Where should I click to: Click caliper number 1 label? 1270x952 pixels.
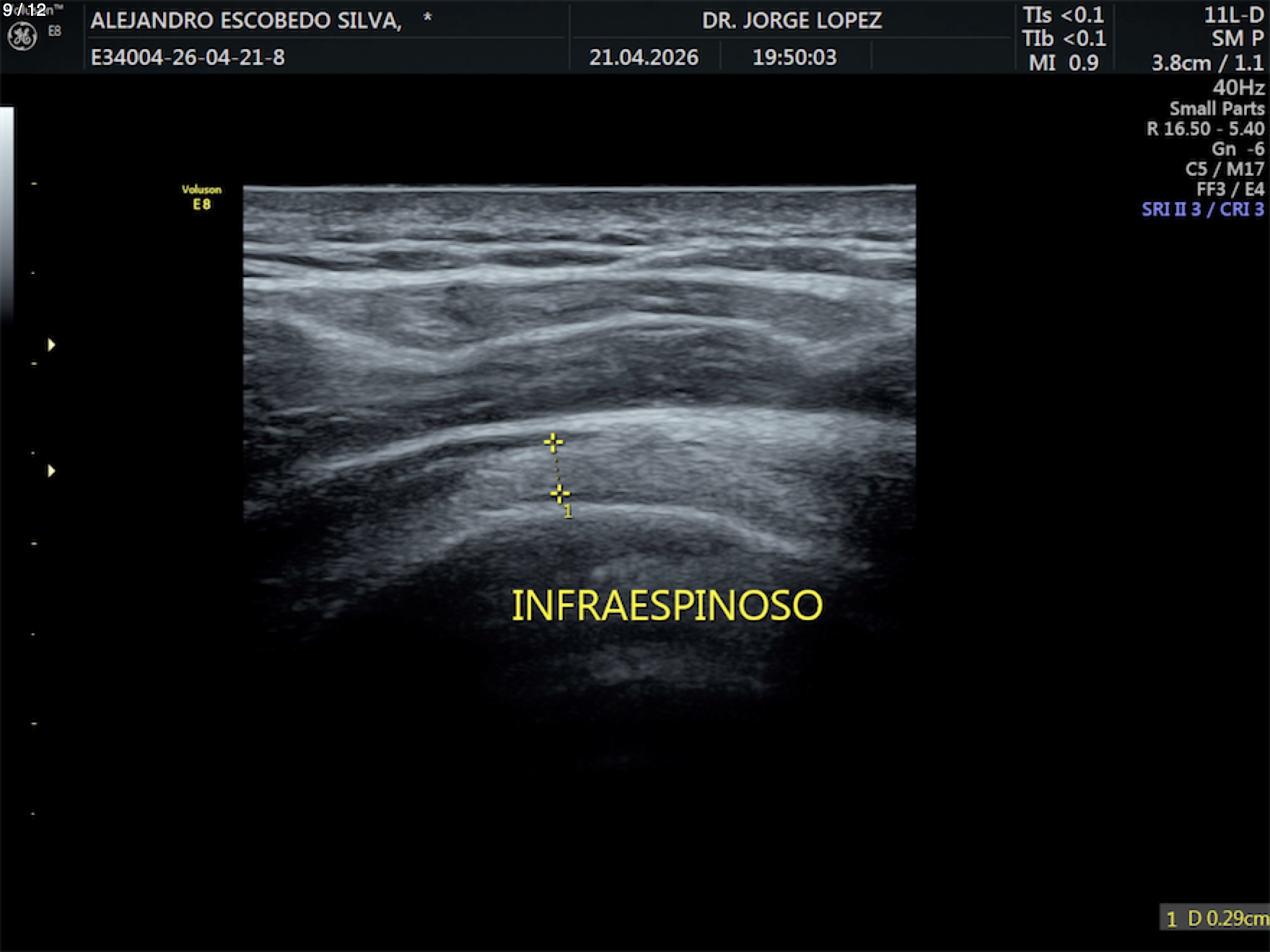(x=569, y=511)
